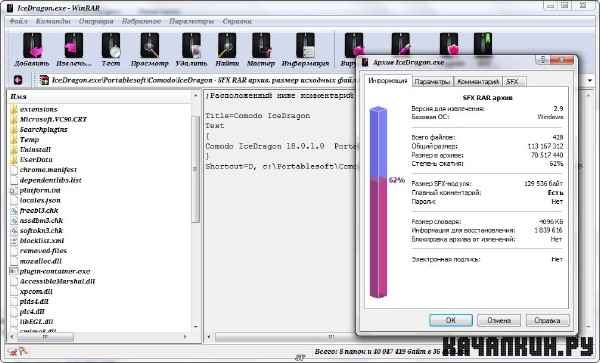Switch to the SFX tab
600x363 pixels.
coord(514,81)
